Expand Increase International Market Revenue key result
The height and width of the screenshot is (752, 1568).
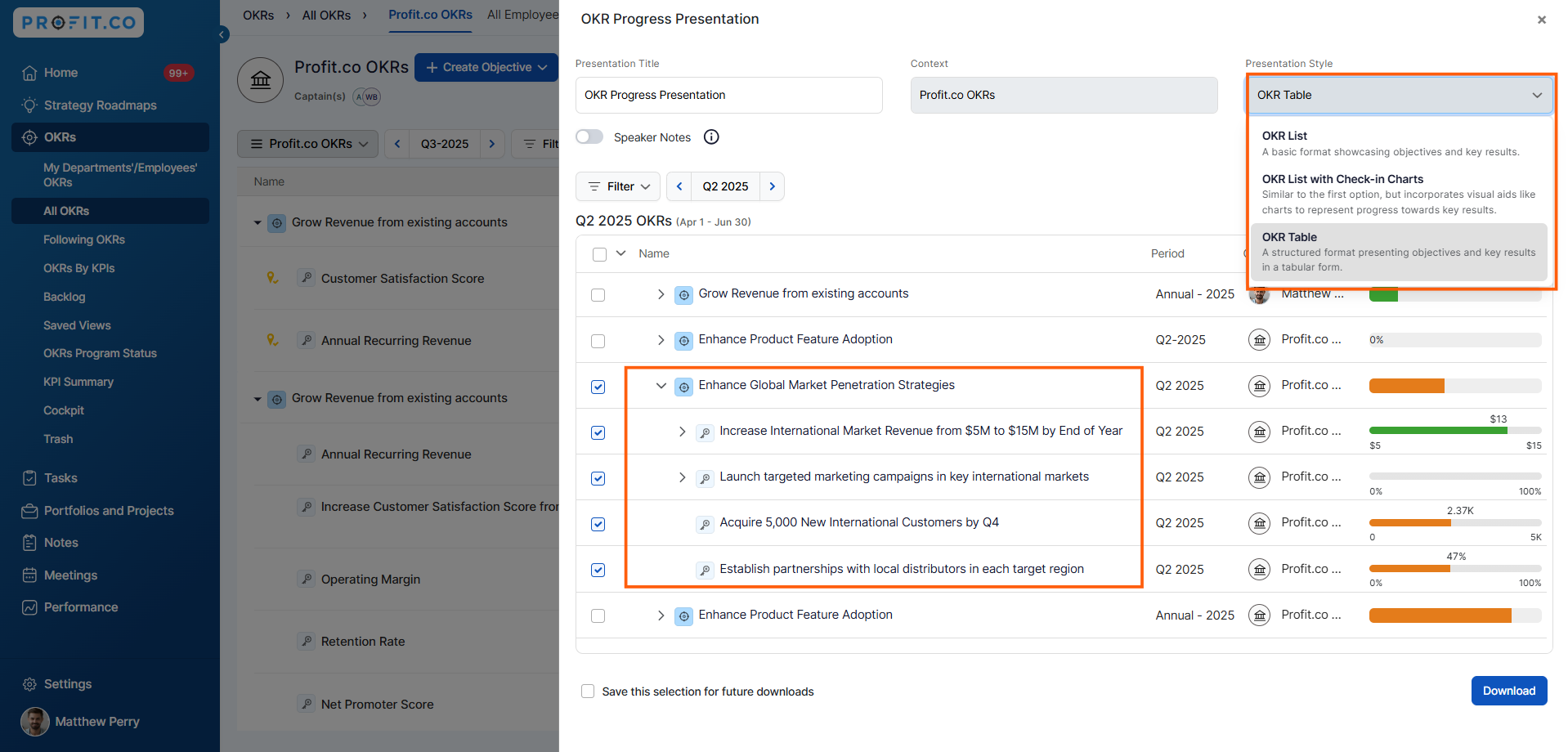point(682,432)
